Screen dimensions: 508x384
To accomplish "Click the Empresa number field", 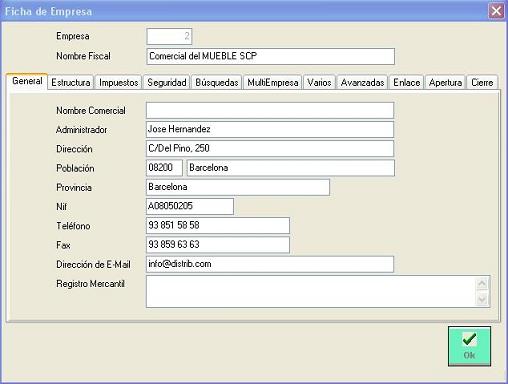I will point(169,36).
